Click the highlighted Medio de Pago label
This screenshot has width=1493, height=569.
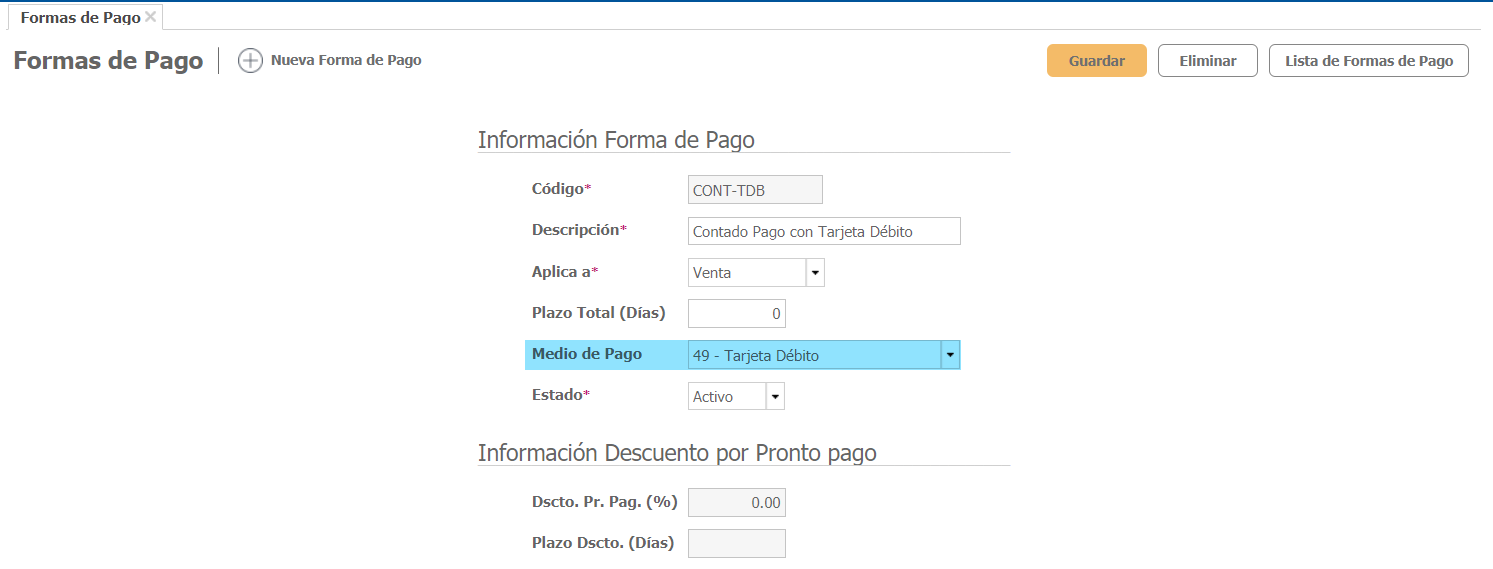click(x=587, y=354)
